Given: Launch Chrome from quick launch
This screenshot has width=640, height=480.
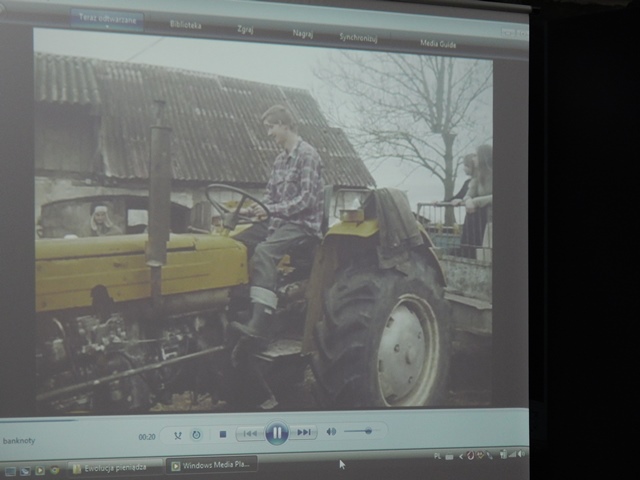Looking at the screenshot, I should point(54,470).
